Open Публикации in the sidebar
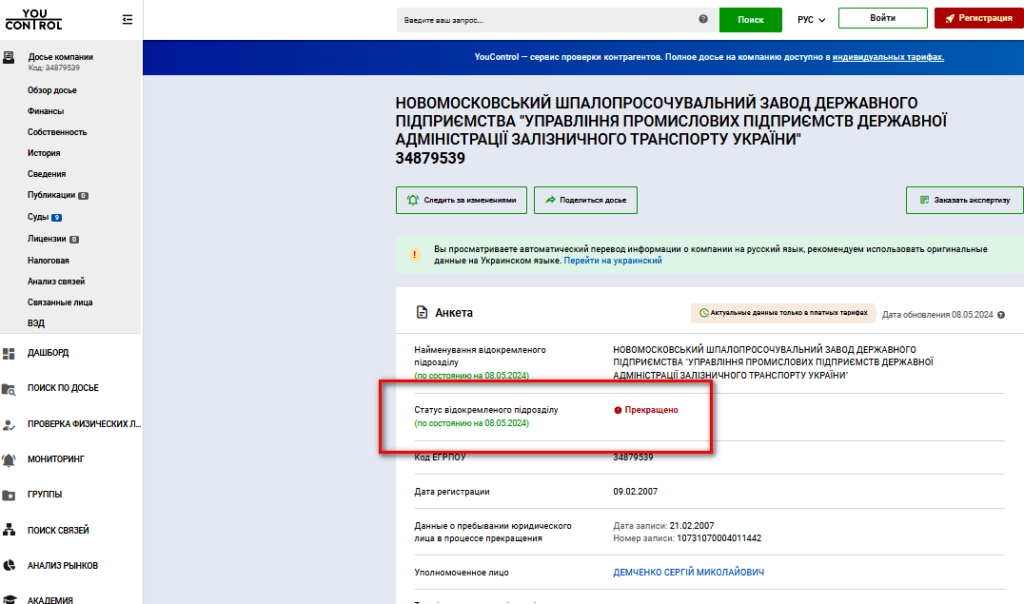This screenshot has height=604, width=1024. tap(52, 195)
